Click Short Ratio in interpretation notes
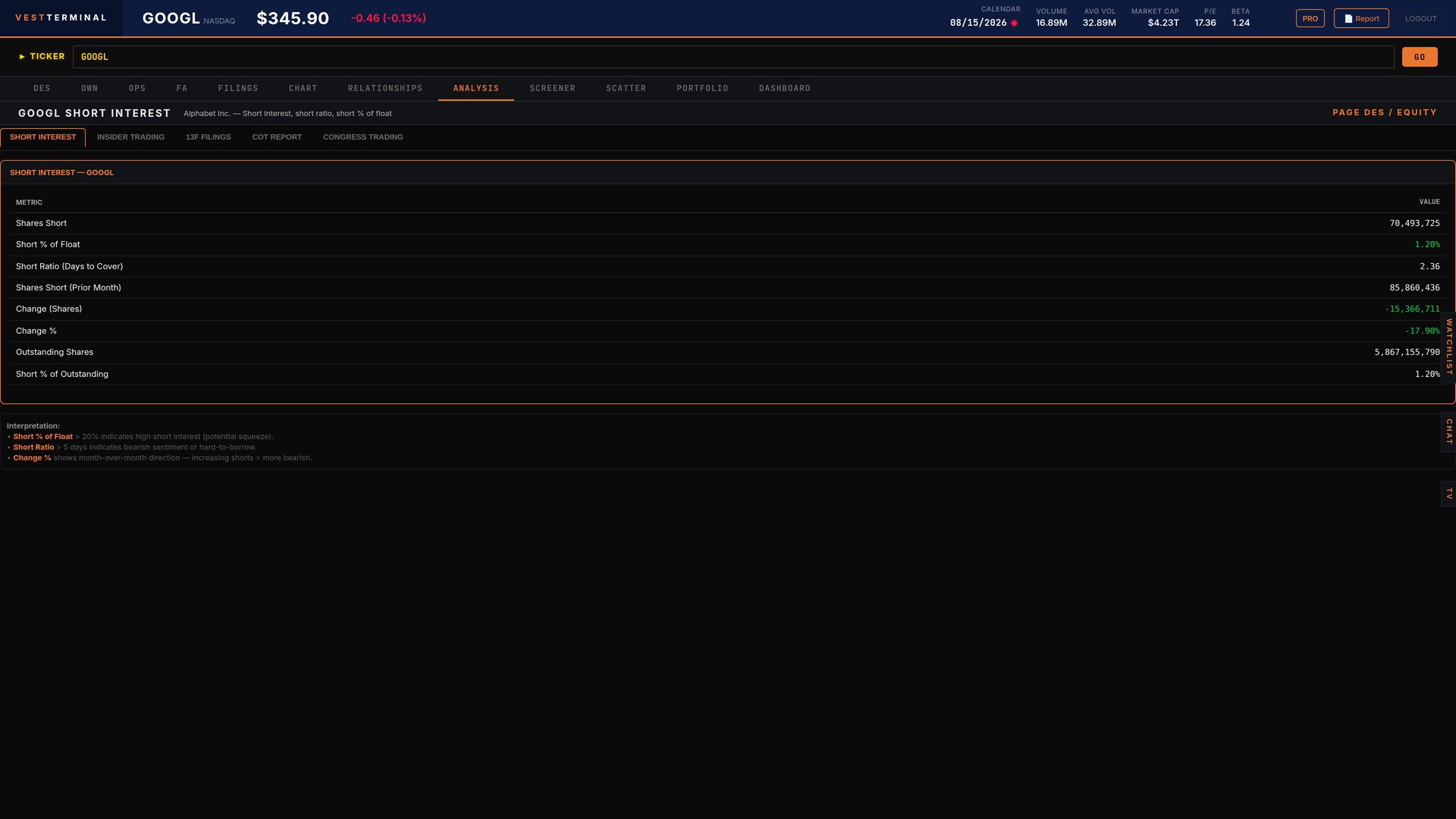 (33, 447)
